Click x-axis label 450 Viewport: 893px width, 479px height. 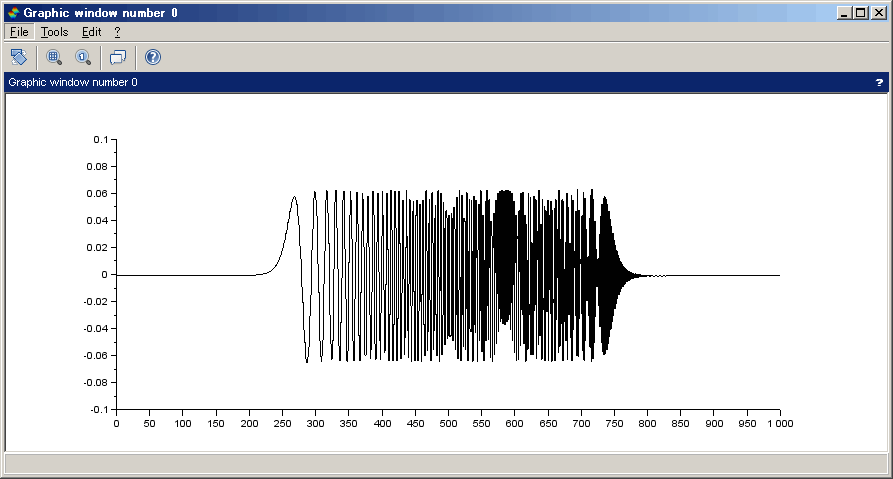point(415,424)
